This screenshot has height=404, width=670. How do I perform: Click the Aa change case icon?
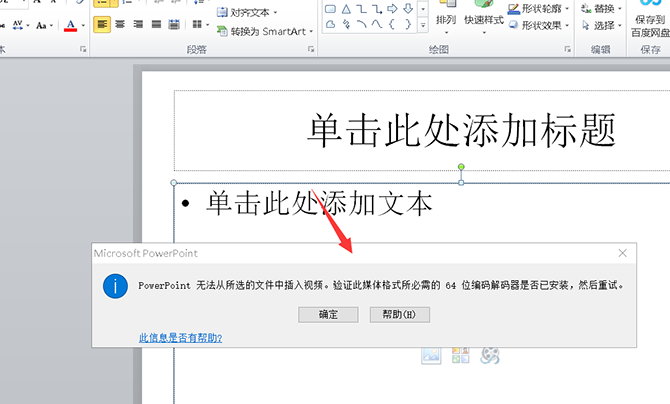pos(41,25)
